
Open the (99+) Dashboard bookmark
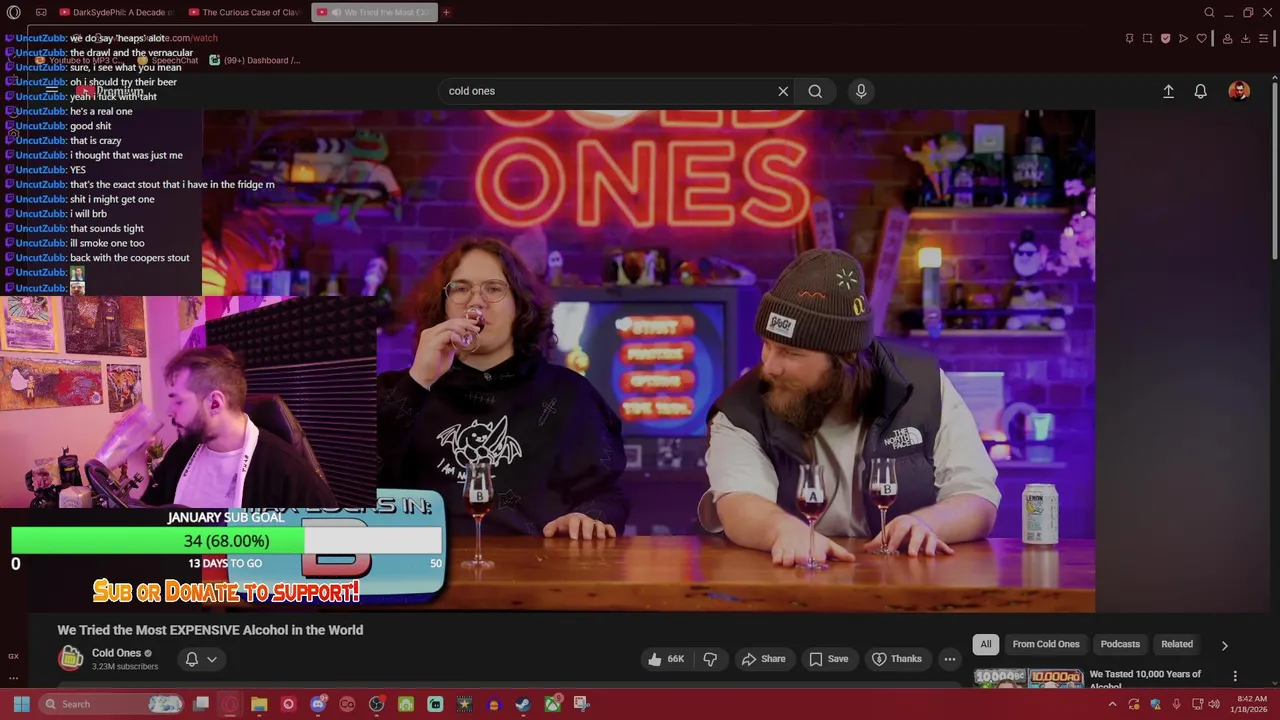[255, 60]
